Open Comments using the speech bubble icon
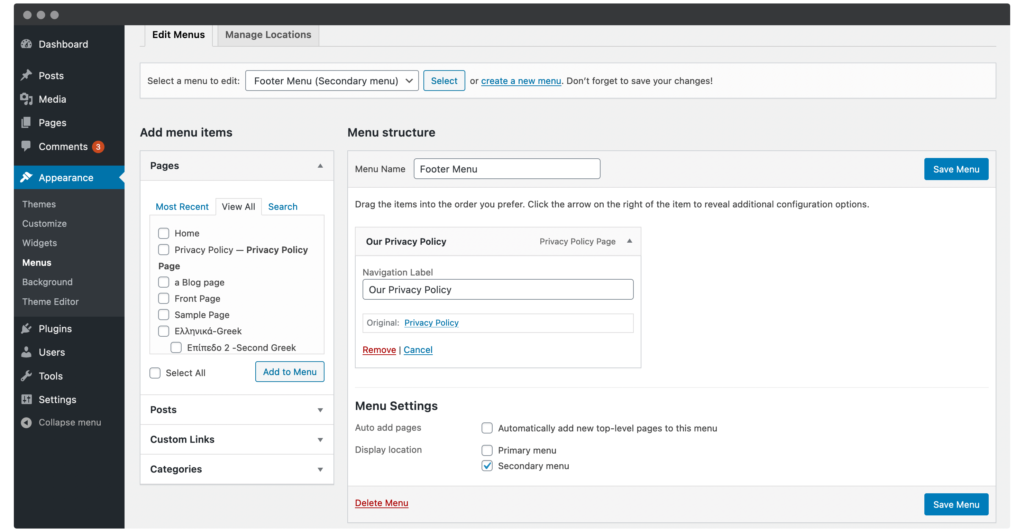Image resolution: width=1024 pixels, height=532 pixels. point(26,147)
